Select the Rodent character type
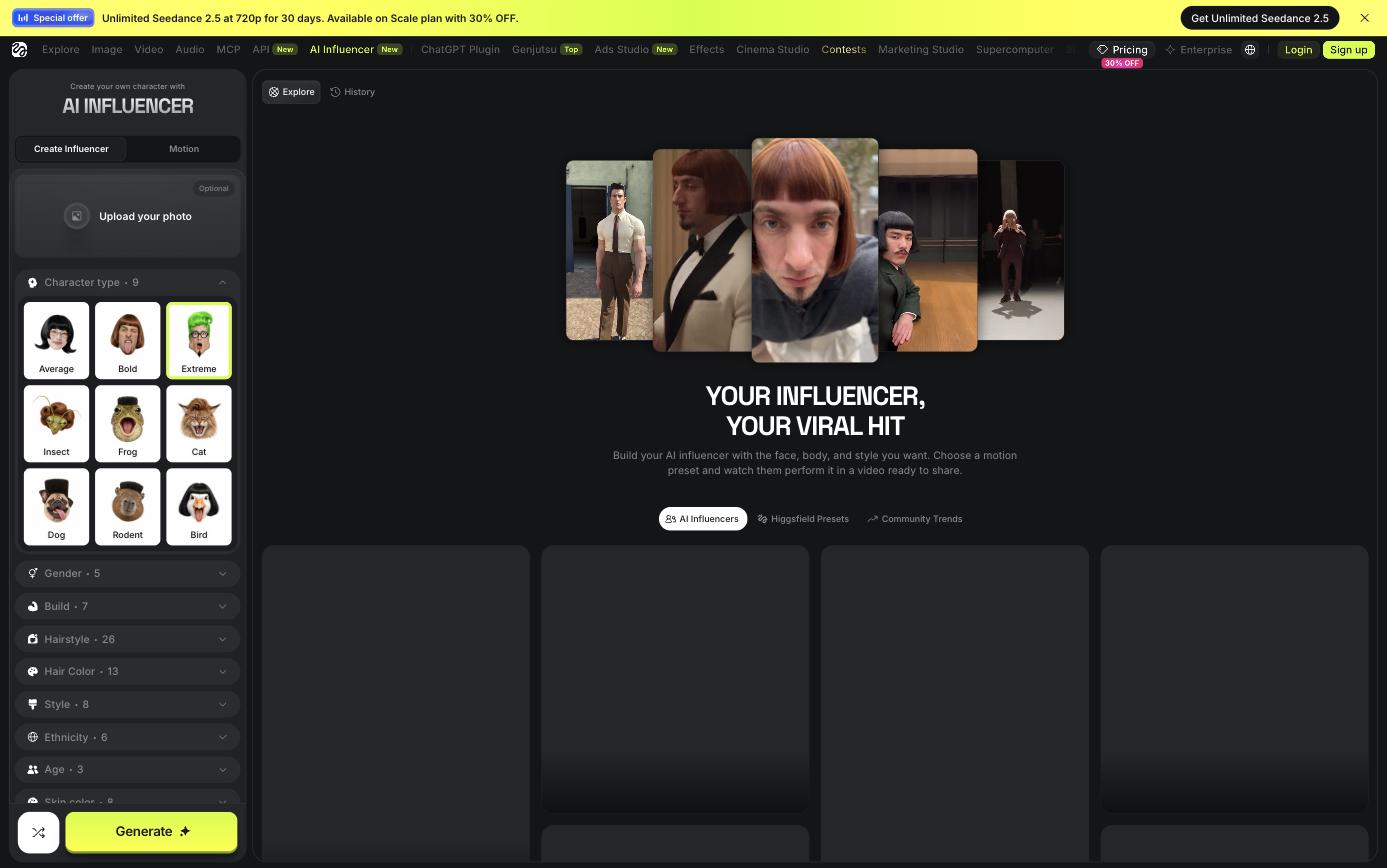Screen dimensions: 1387x868 pos(127,506)
